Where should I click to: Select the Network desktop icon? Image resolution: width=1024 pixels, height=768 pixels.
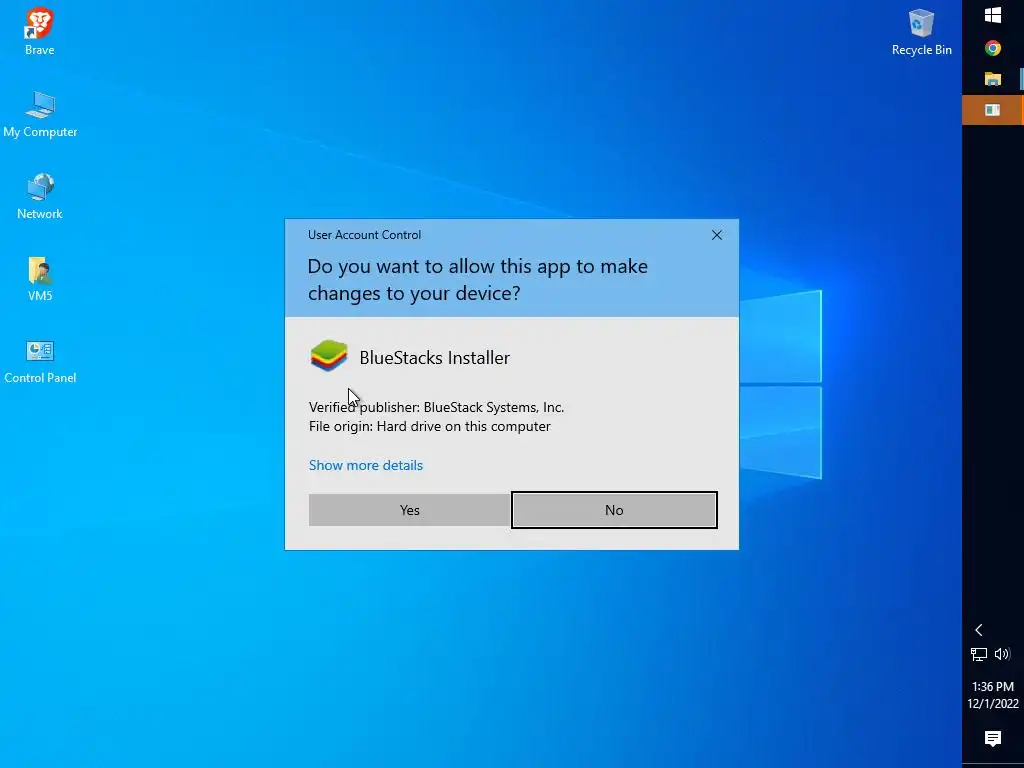pos(40,197)
